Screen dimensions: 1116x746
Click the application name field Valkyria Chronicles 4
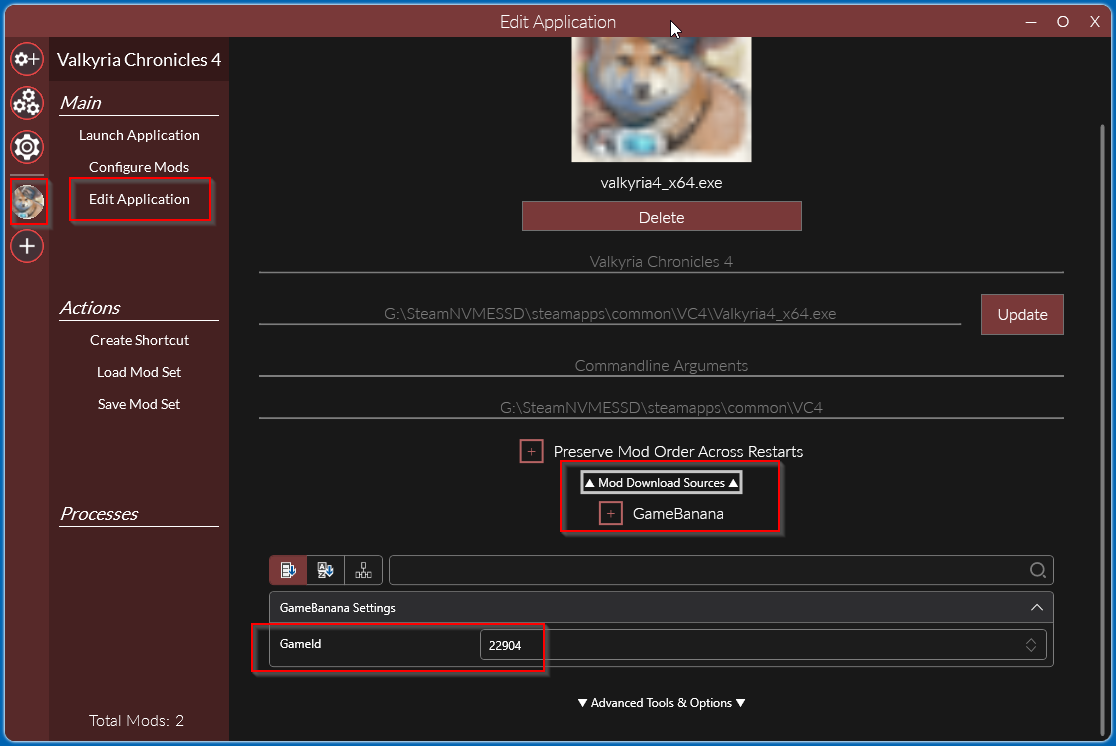tap(661, 262)
